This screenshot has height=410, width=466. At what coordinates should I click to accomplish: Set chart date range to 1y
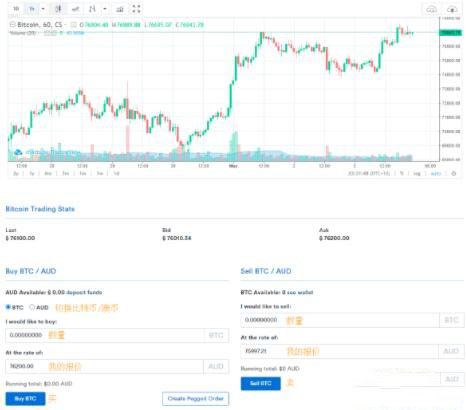tap(32, 173)
